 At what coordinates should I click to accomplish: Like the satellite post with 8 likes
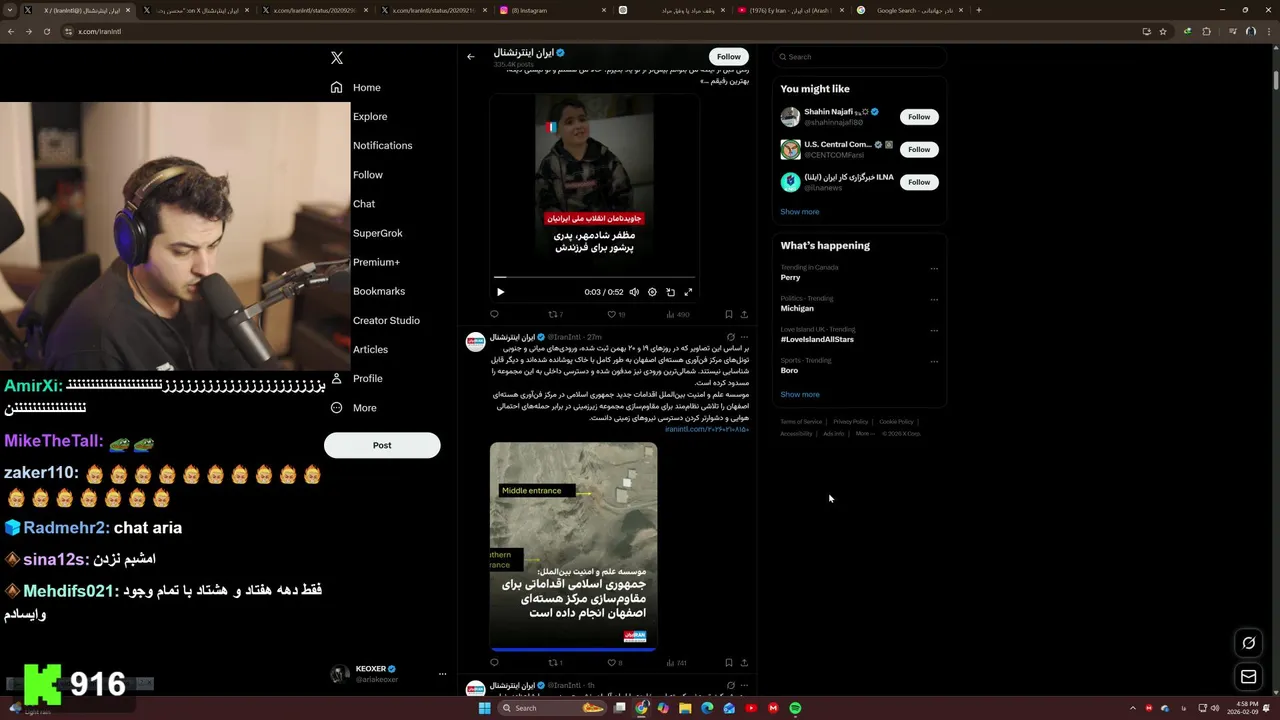click(x=615, y=662)
